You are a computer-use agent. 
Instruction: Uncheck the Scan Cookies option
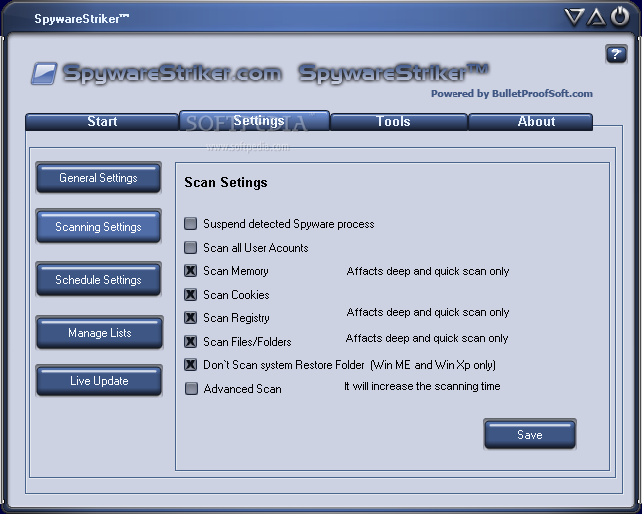pyautogui.click(x=190, y=294)
